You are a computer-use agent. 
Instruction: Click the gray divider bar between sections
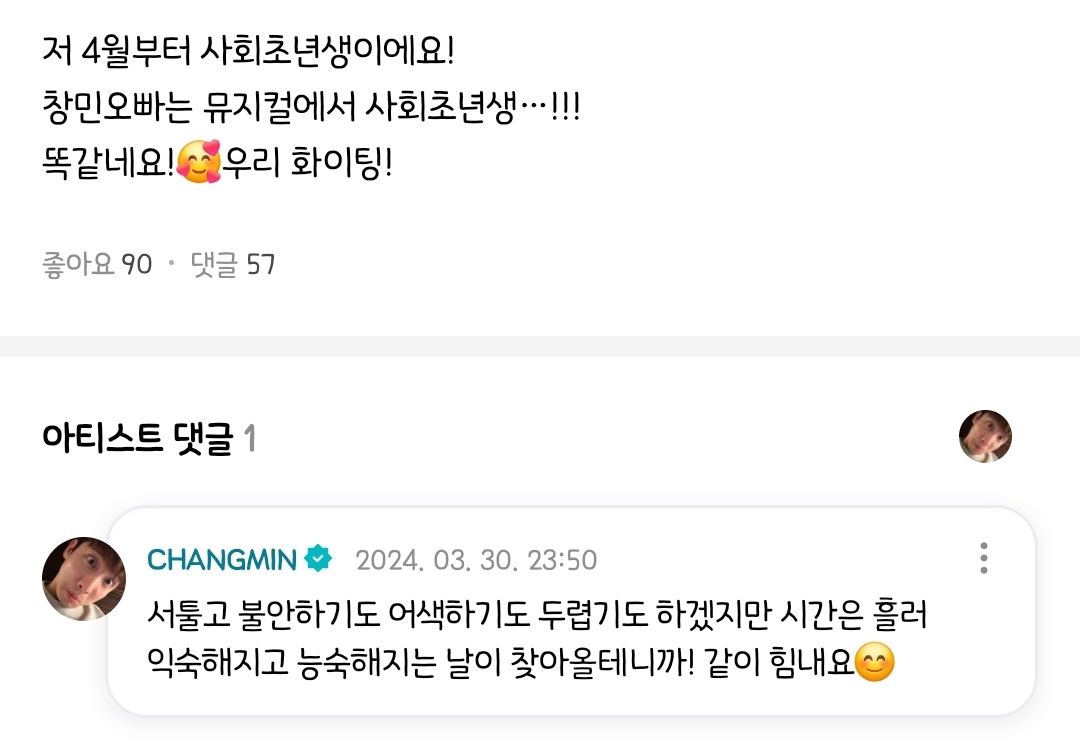click(x=540, y=347)
